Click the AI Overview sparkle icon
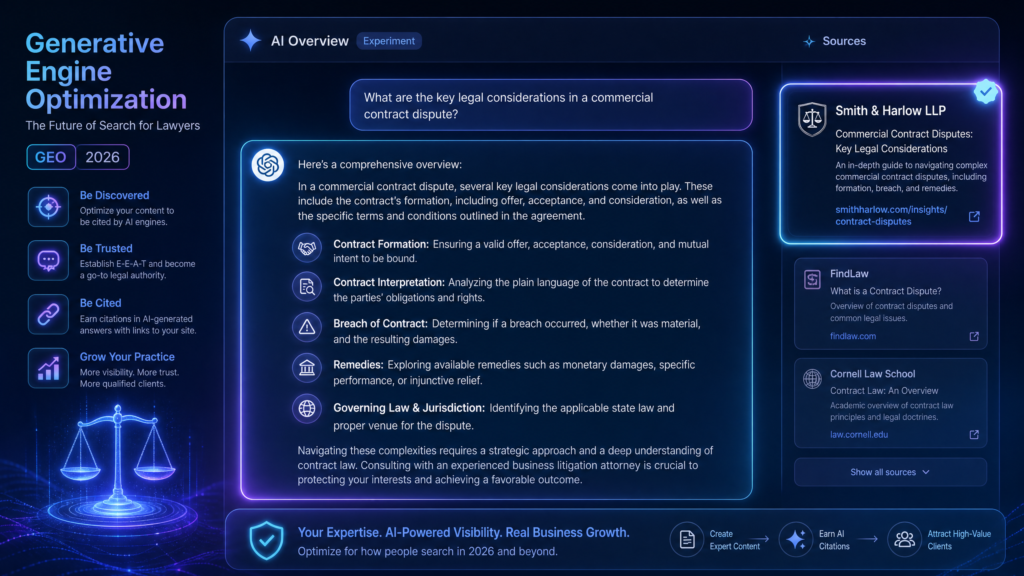 point(250,40)
